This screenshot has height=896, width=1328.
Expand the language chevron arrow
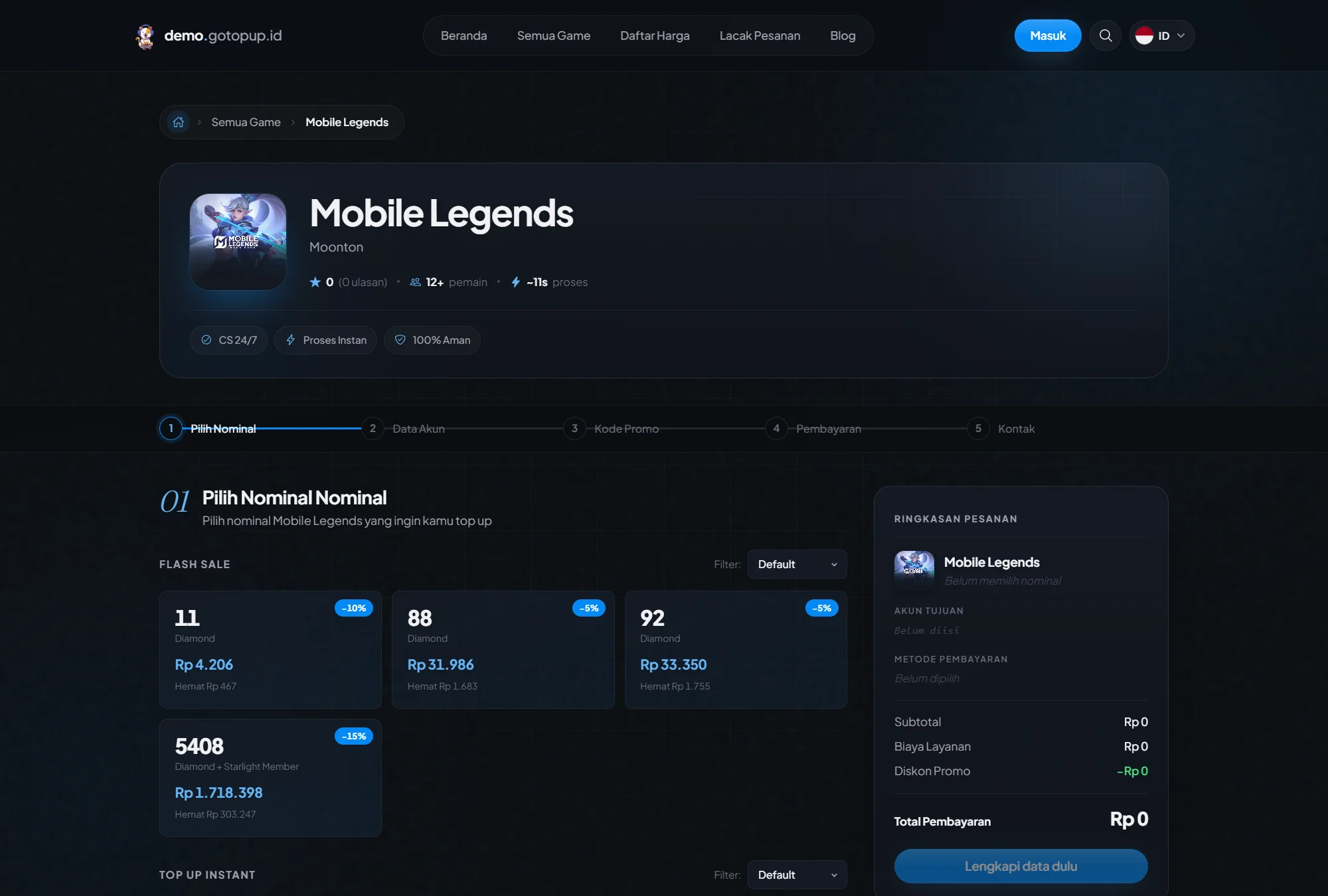(1181, 36)
